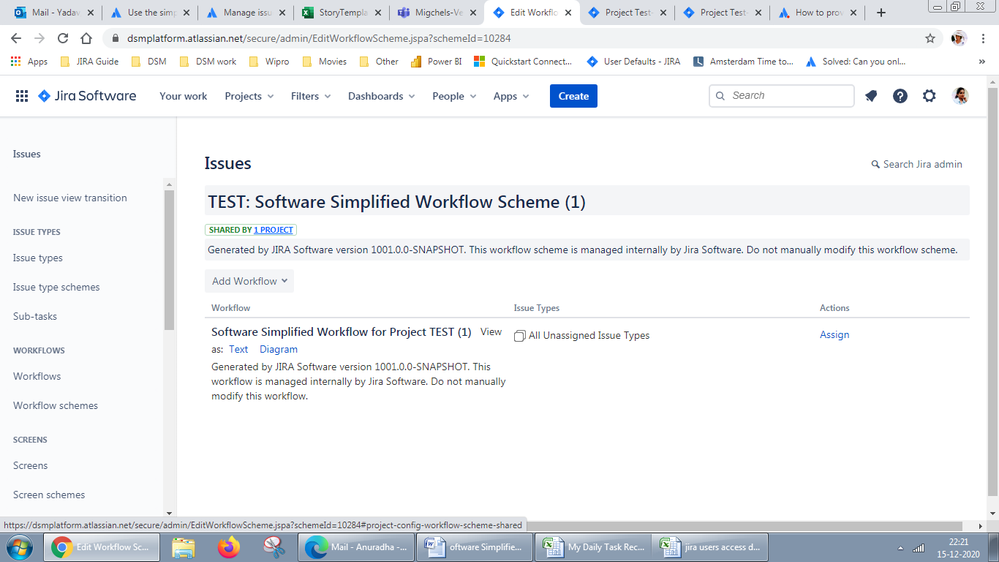
Task: Open the Windows Start button
Action: coord(20,547)
